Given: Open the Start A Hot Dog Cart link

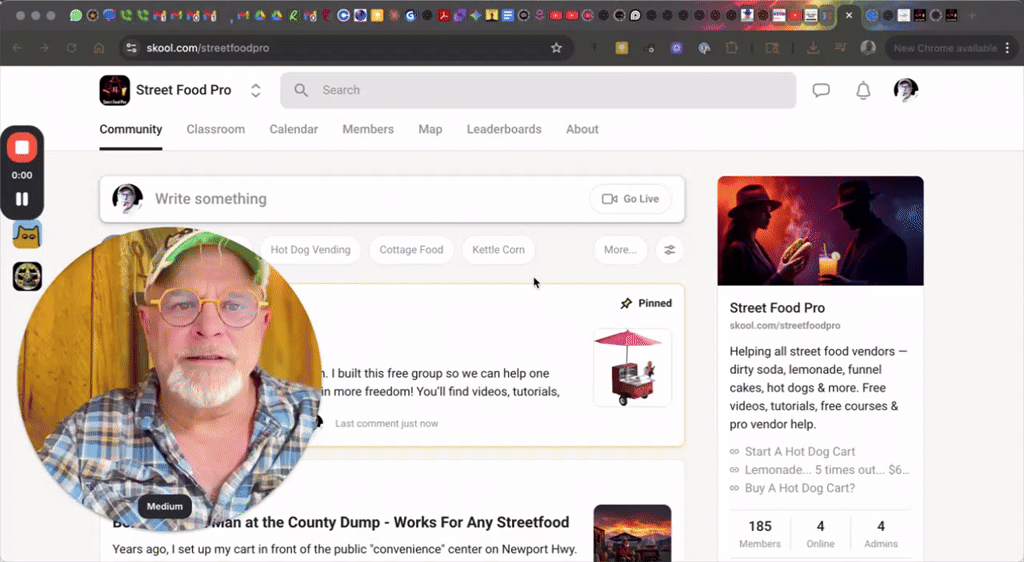Looking at the screenshot, I should 800,452.
